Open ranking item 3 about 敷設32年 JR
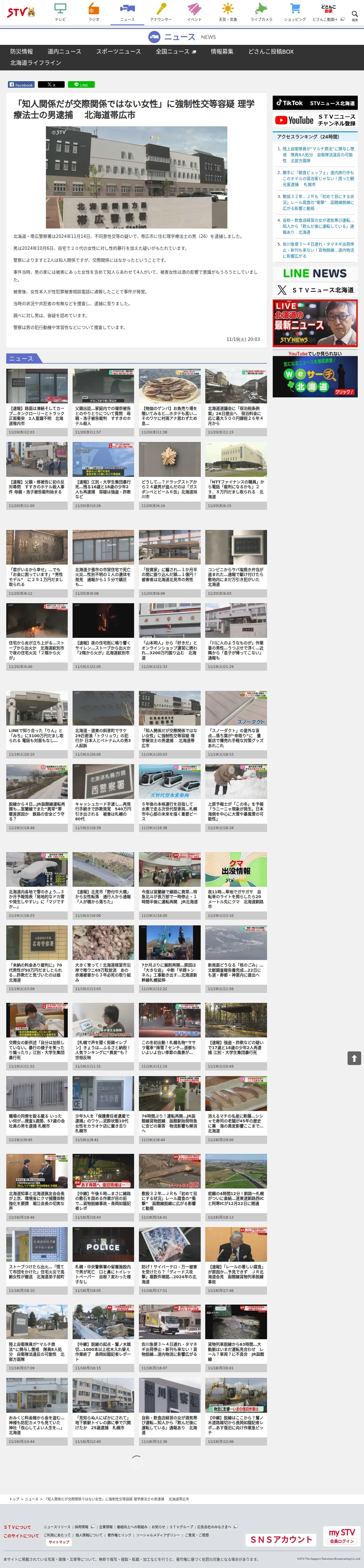The height and width of the screenshot is (1568, 364). click(x=318, y=203)
